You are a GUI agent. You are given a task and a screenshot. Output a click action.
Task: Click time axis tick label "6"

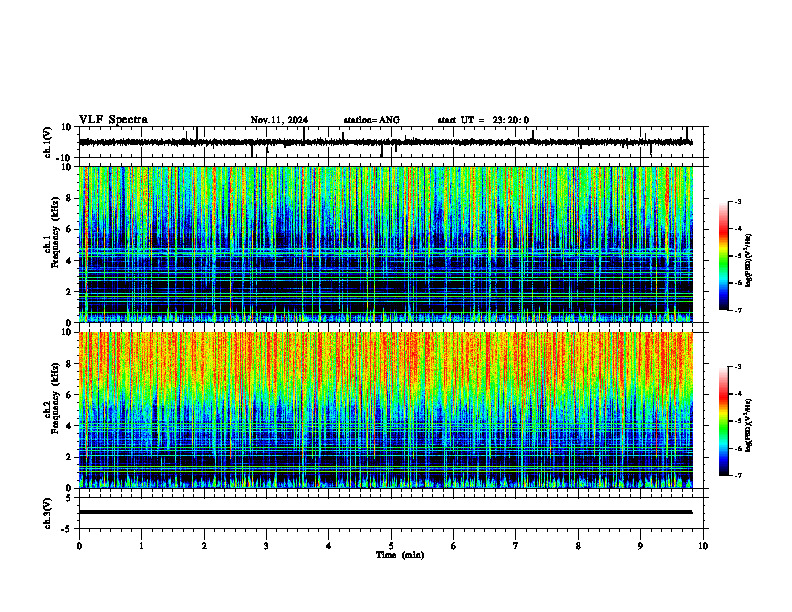click(x=454, y=546)
